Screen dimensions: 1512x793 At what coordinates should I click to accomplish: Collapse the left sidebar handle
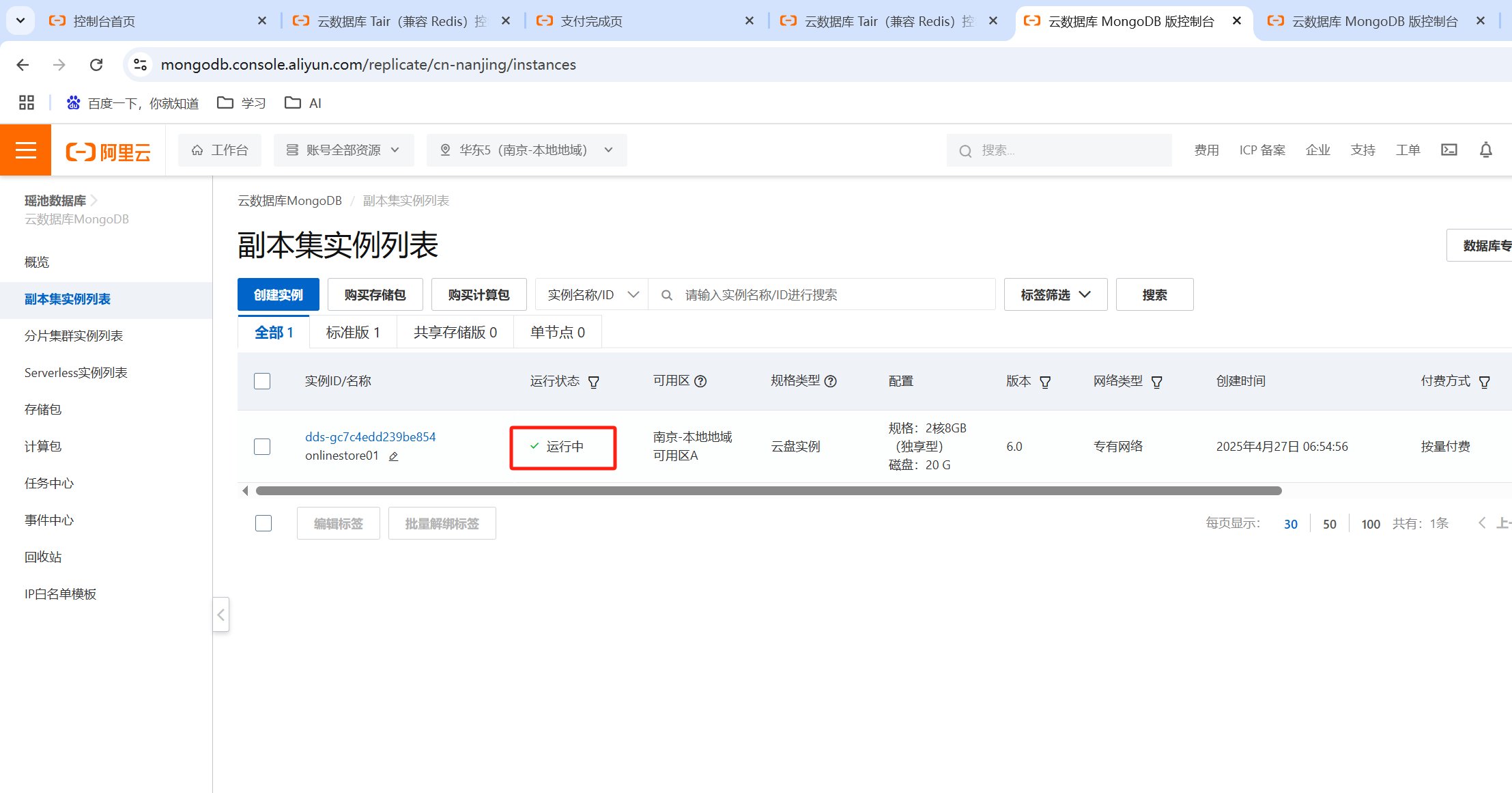220,615
